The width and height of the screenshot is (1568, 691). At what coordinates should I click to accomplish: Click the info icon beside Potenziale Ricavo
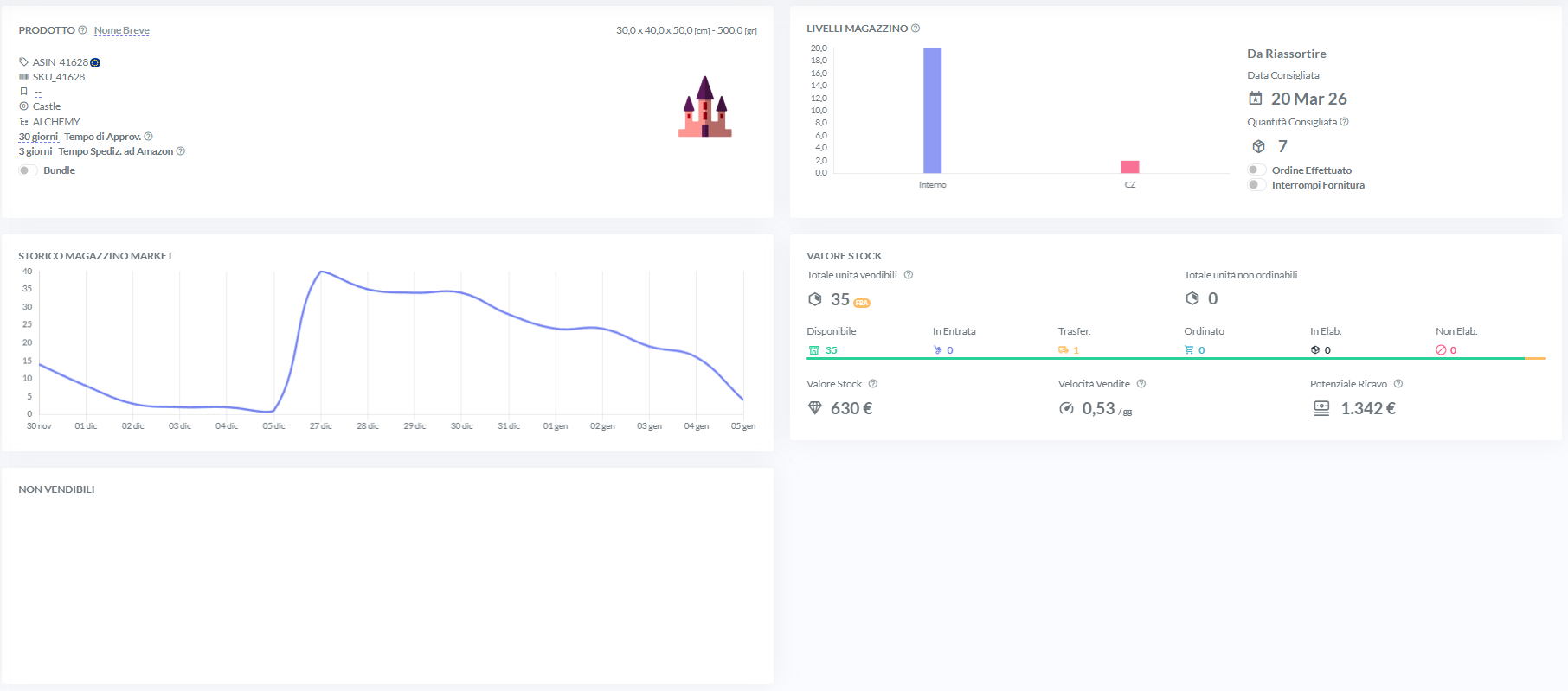point(1398,384)
